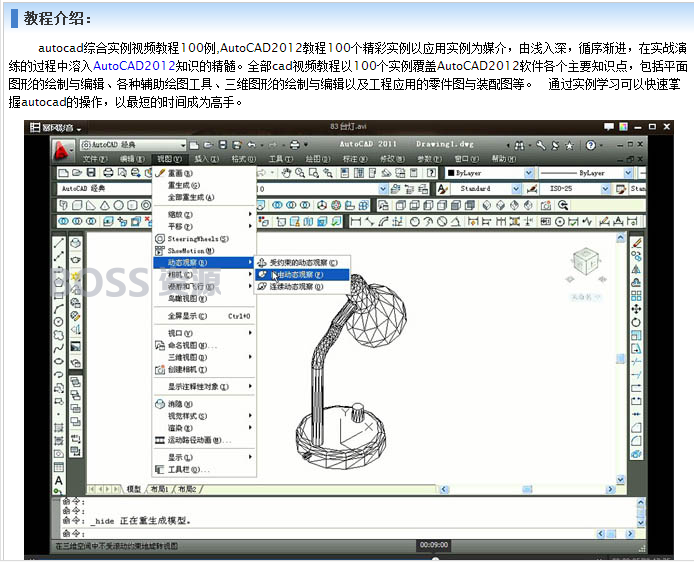
Task: Switch to the 布局2 tab
Action: click(x=187, y=489)
